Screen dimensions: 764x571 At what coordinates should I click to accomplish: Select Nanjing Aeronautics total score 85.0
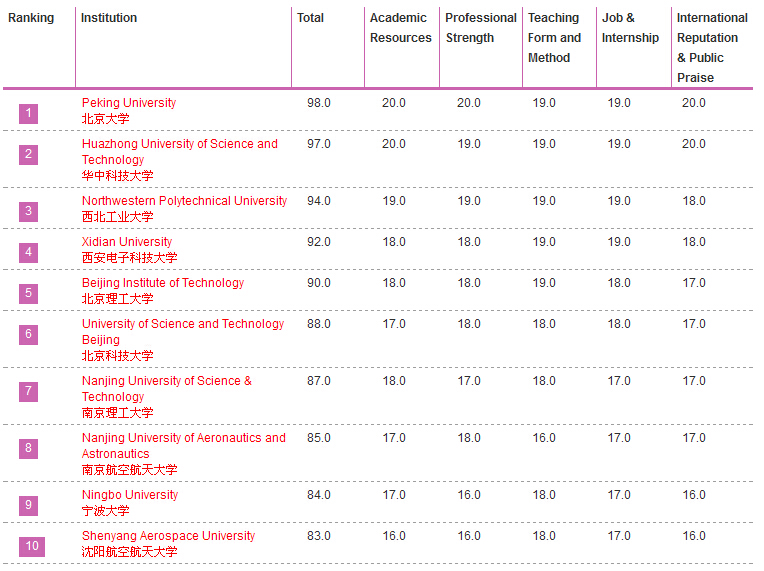(x=319, y=438)
